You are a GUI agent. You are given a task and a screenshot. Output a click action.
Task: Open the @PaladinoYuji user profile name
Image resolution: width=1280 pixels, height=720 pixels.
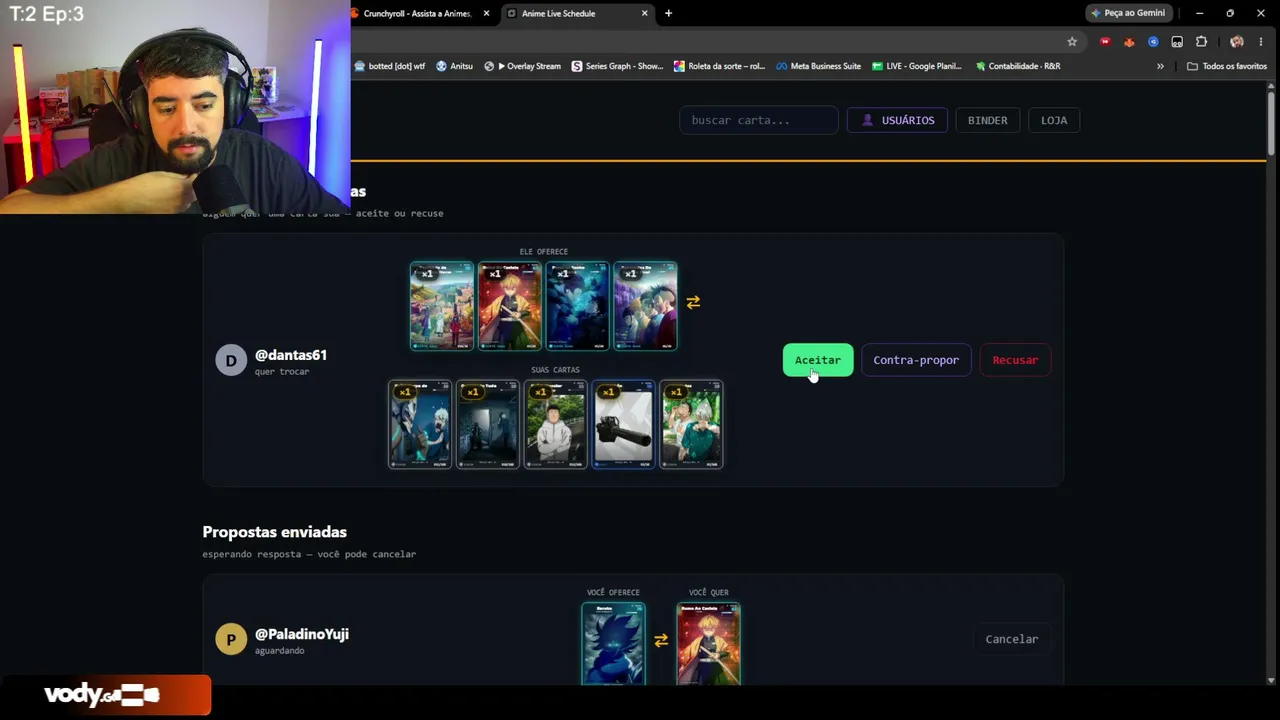302,634
